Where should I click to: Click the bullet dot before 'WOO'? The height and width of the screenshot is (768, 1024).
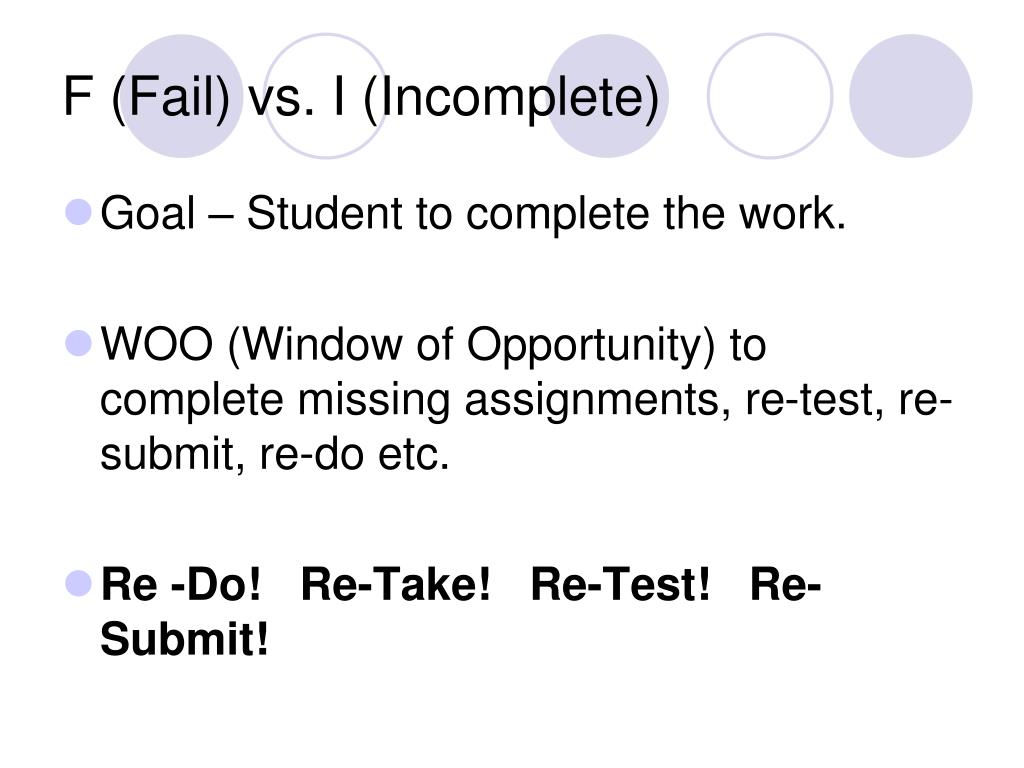point(79,343)
